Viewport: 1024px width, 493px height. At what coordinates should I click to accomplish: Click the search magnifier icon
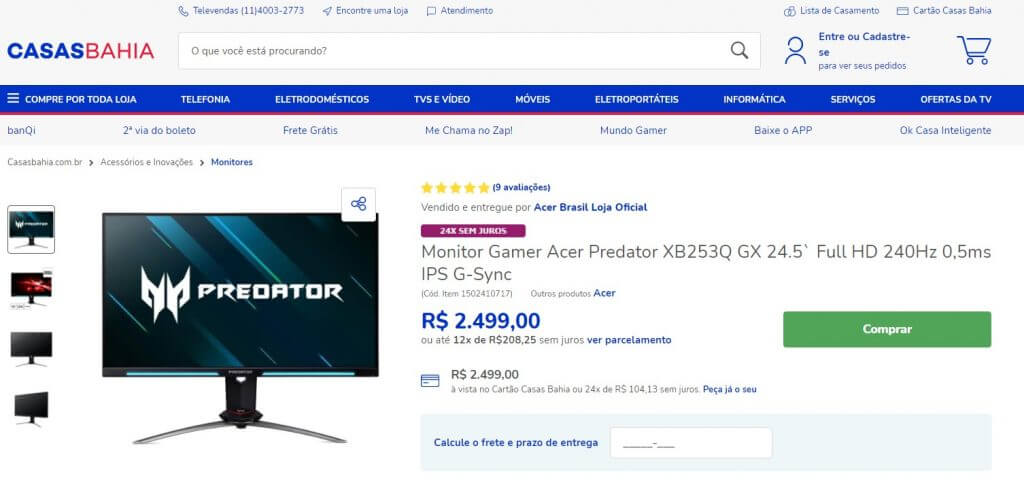pyautogui.click(x=739, y=50)
